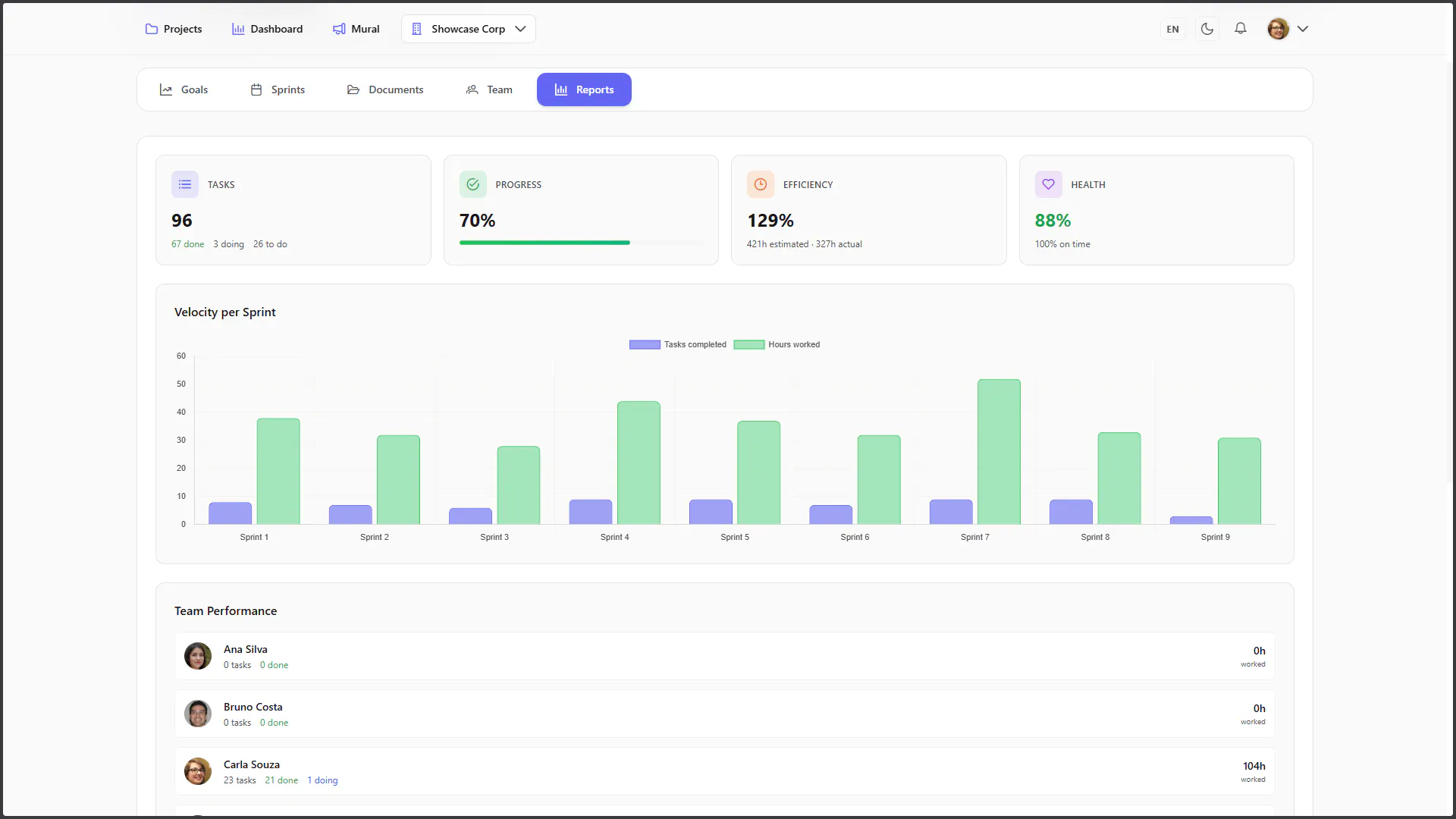This screenshot has height=819, width=1456.
Task: Click the Sprint 3 axis label
Action: 494,537
